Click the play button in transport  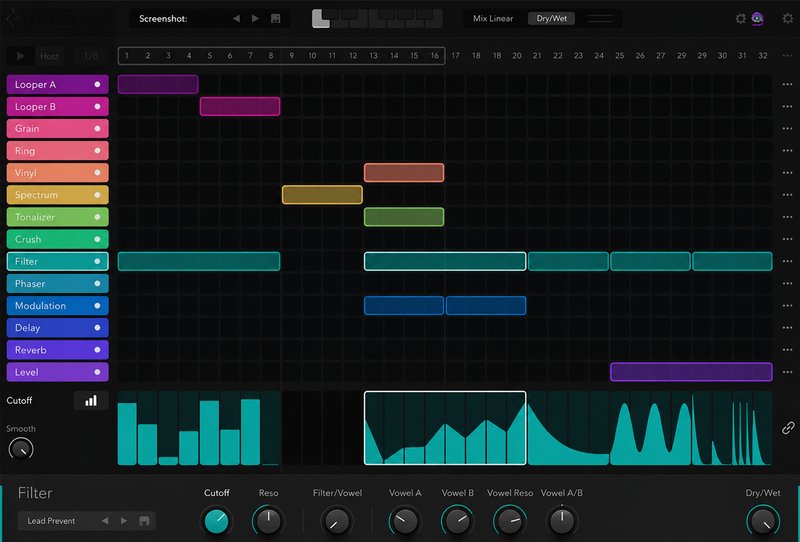[x=20, y=56]
